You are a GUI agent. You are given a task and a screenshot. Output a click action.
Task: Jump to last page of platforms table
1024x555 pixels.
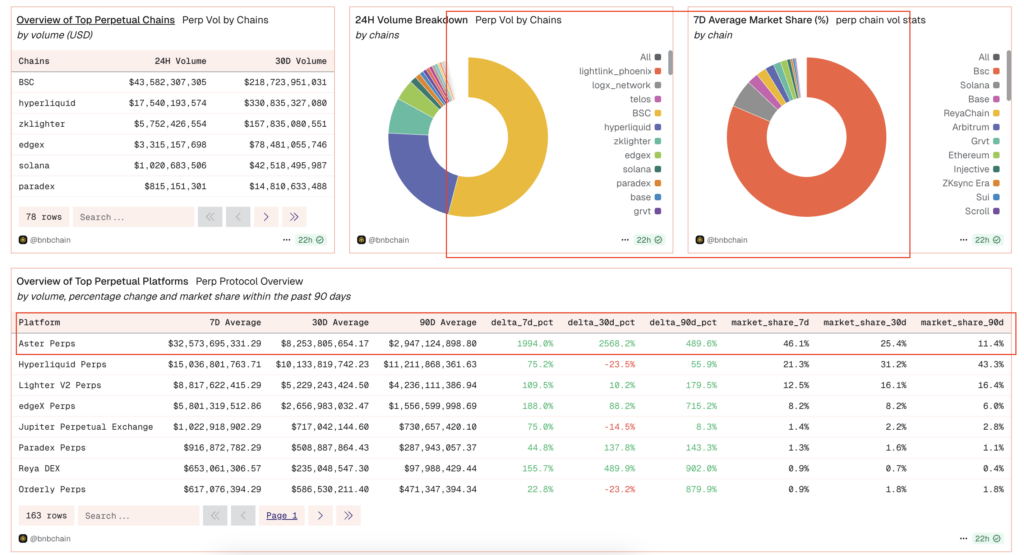(347, 515)
